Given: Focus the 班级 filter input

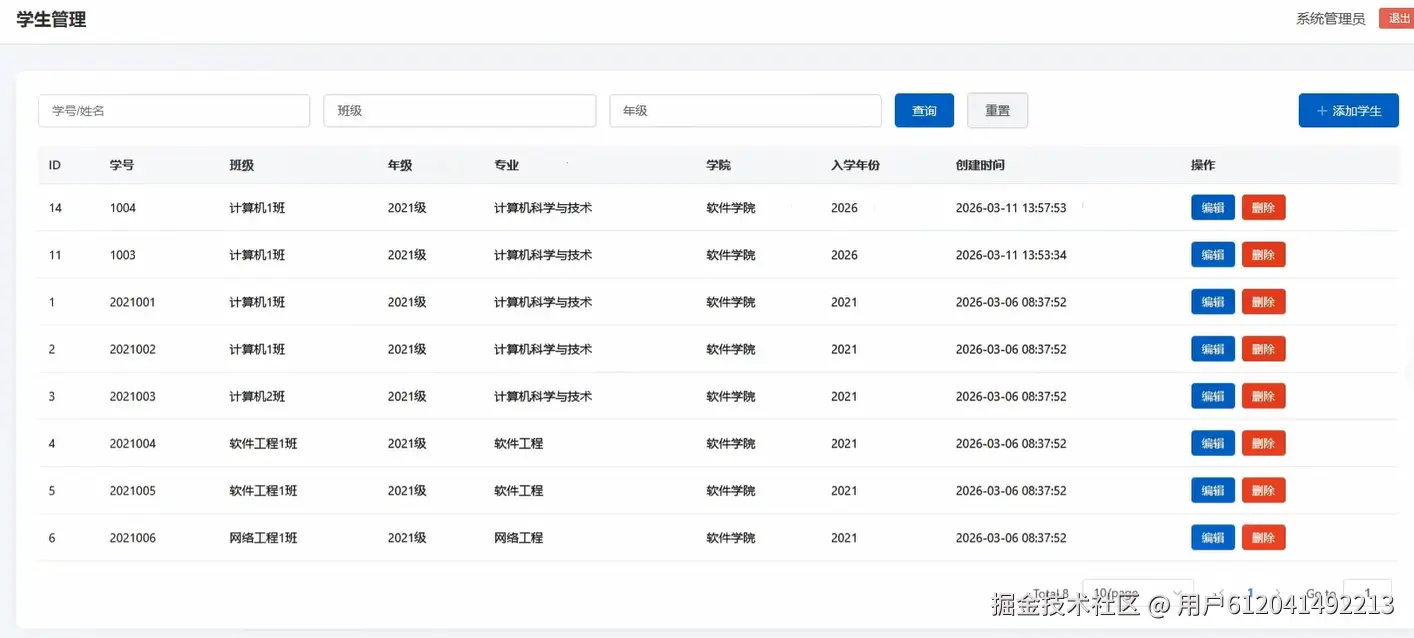Looking at the screenshot, I should (460, 111).
